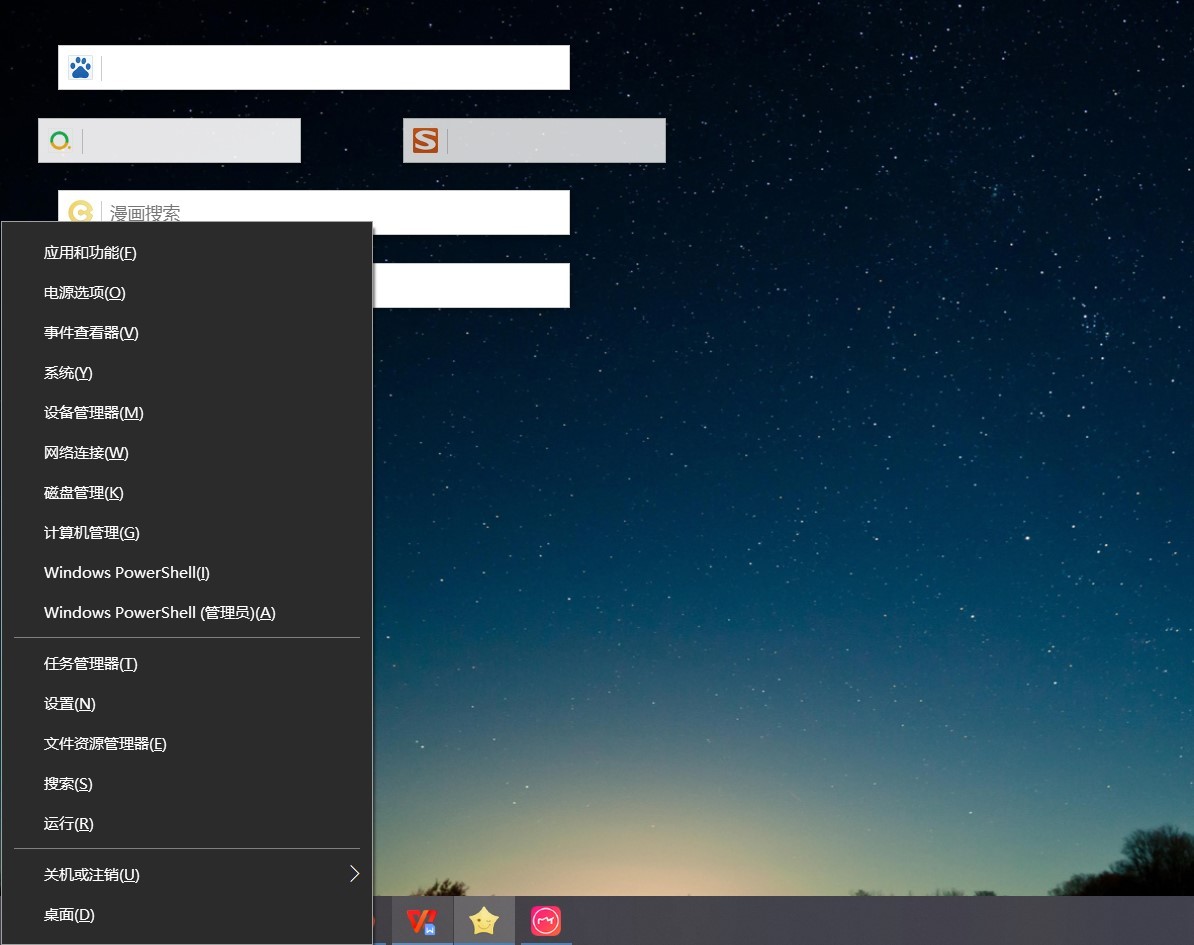Open 文件资源管理器 menu entry
Image resolution: width=1194 pixels, height=945 pixels.
[105, 744]
